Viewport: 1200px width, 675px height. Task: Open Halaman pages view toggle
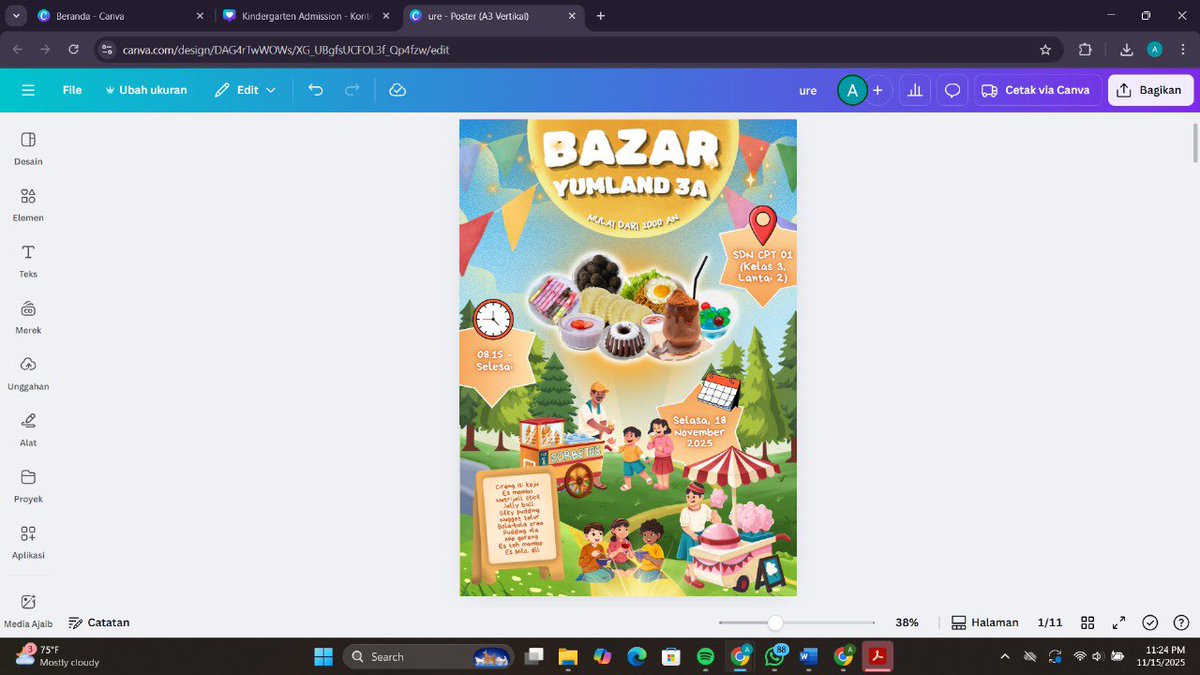[x=985, y=622]
